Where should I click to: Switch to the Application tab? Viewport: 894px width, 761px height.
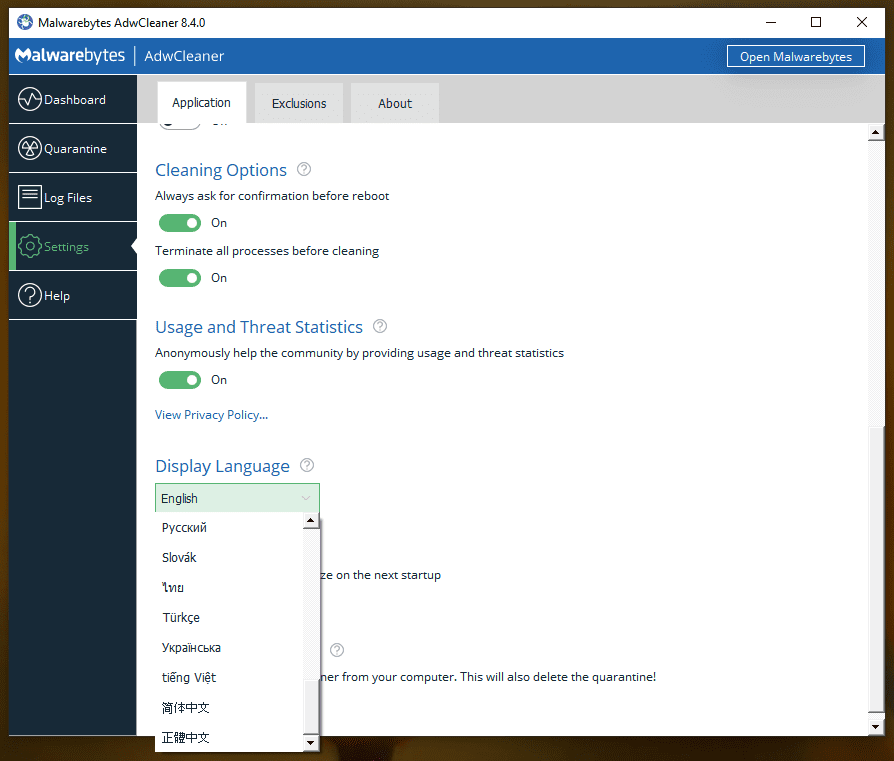(201, 103)
